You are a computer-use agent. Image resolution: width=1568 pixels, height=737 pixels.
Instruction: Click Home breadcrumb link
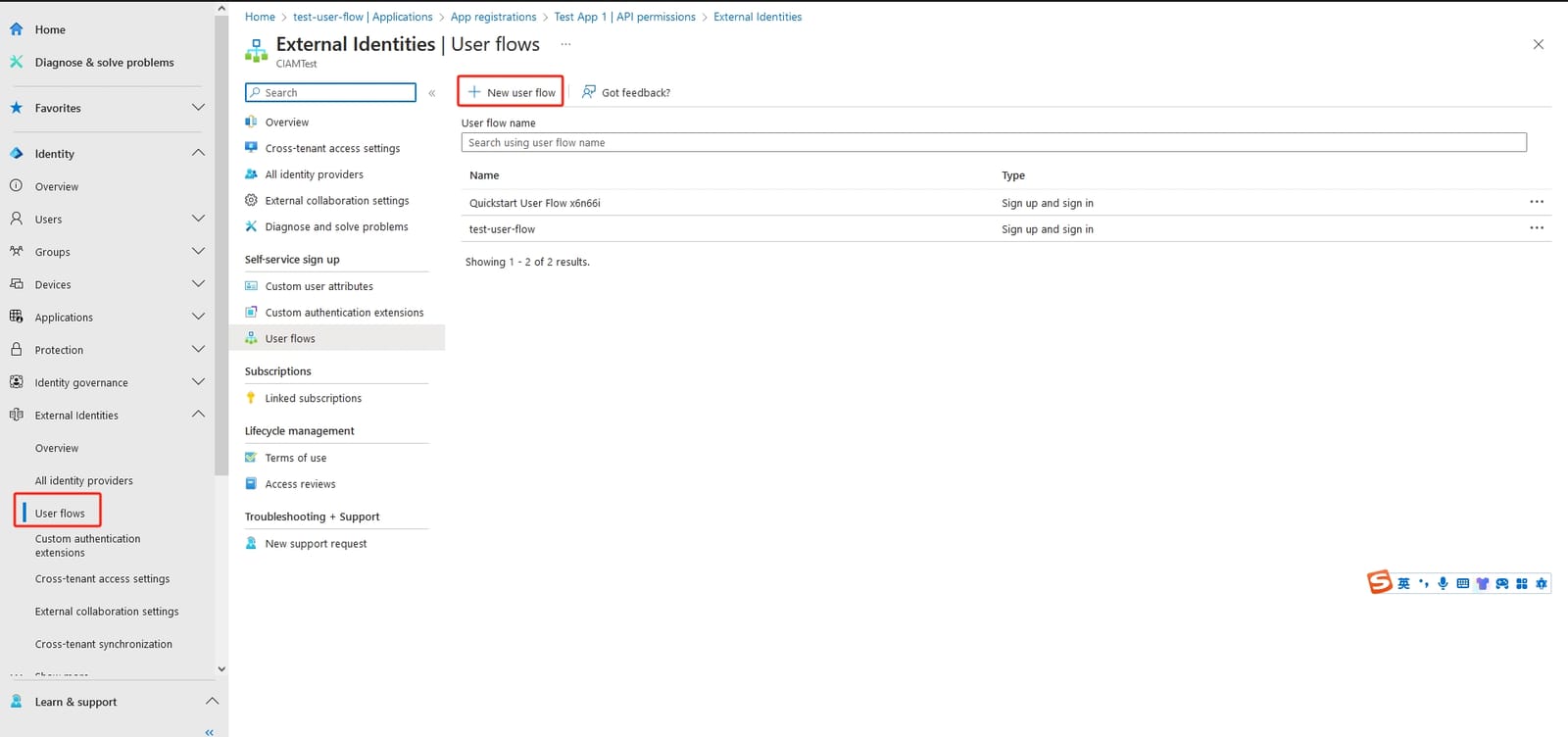coord(260,17)
